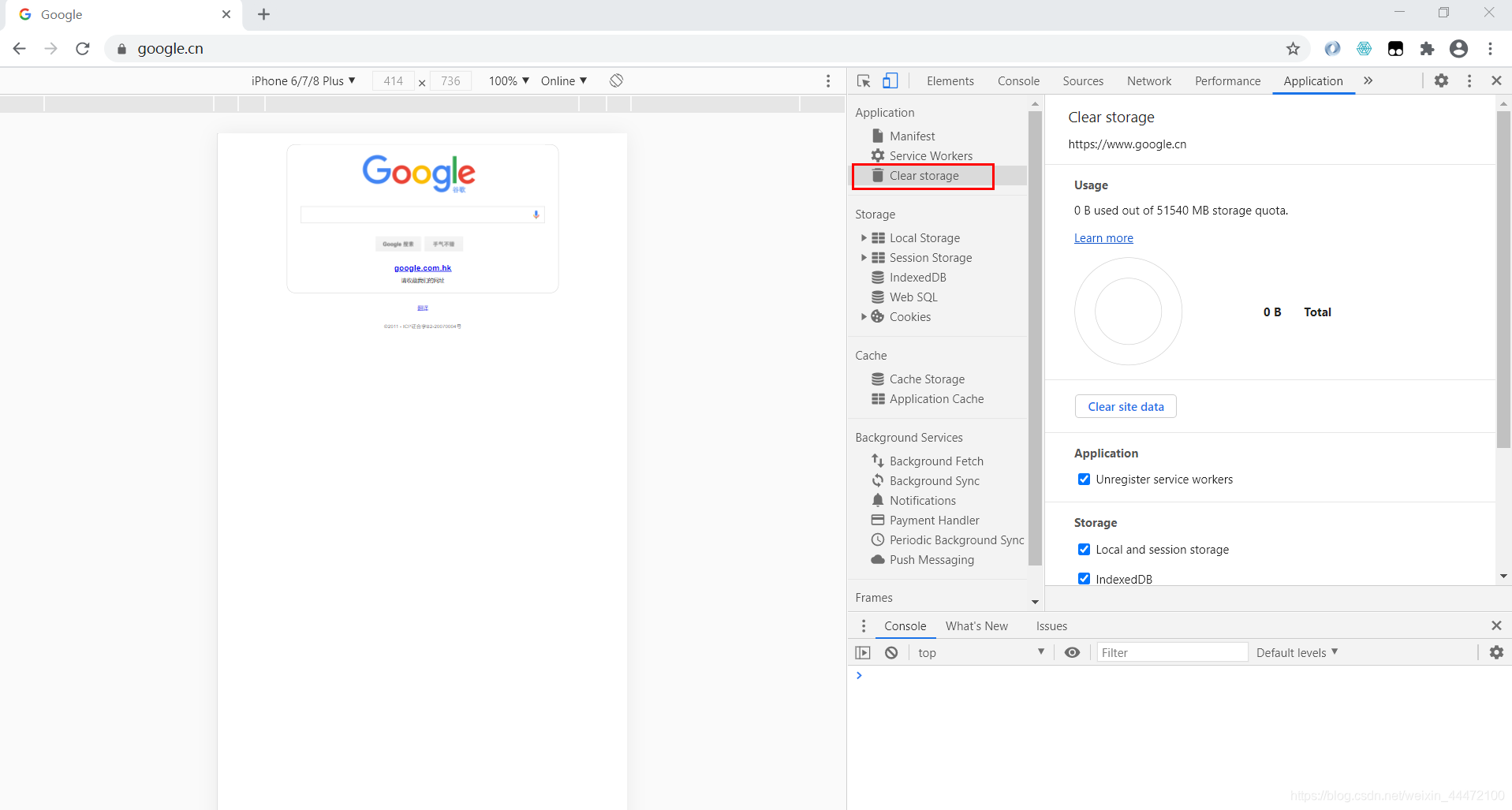
Task: Open the console drawer three-dot menu
Action: point(864,625)
